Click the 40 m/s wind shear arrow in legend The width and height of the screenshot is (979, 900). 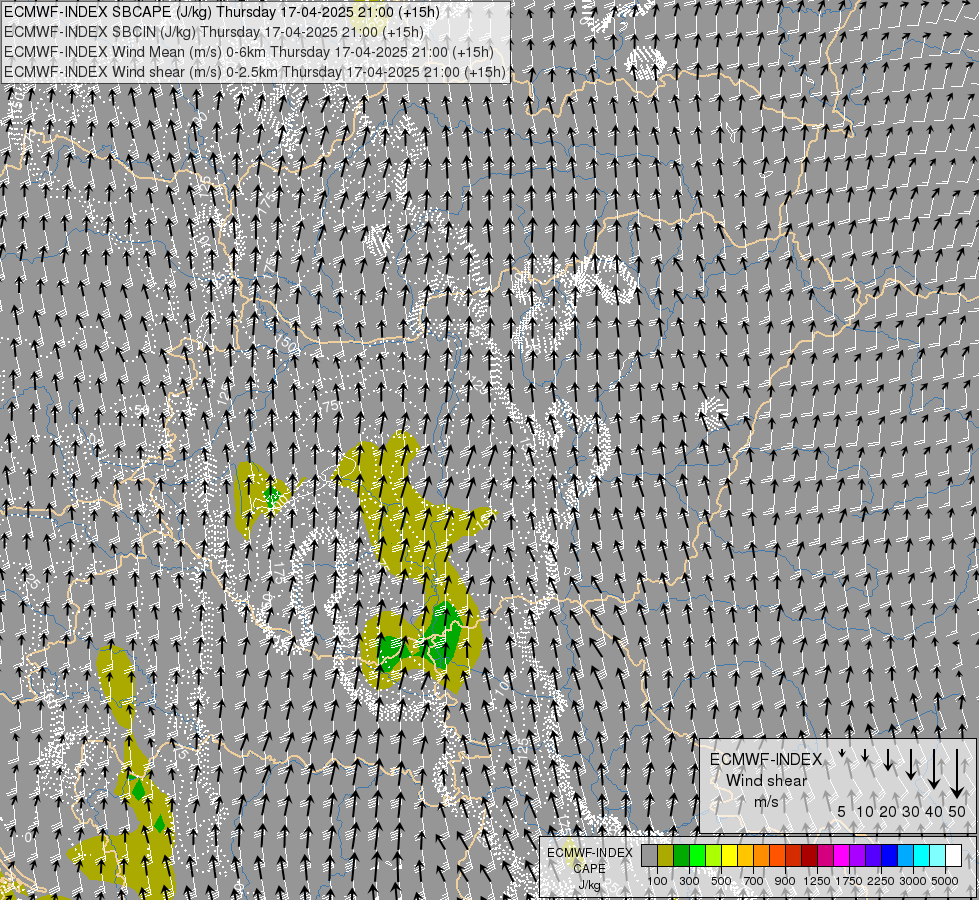point(933,769)
